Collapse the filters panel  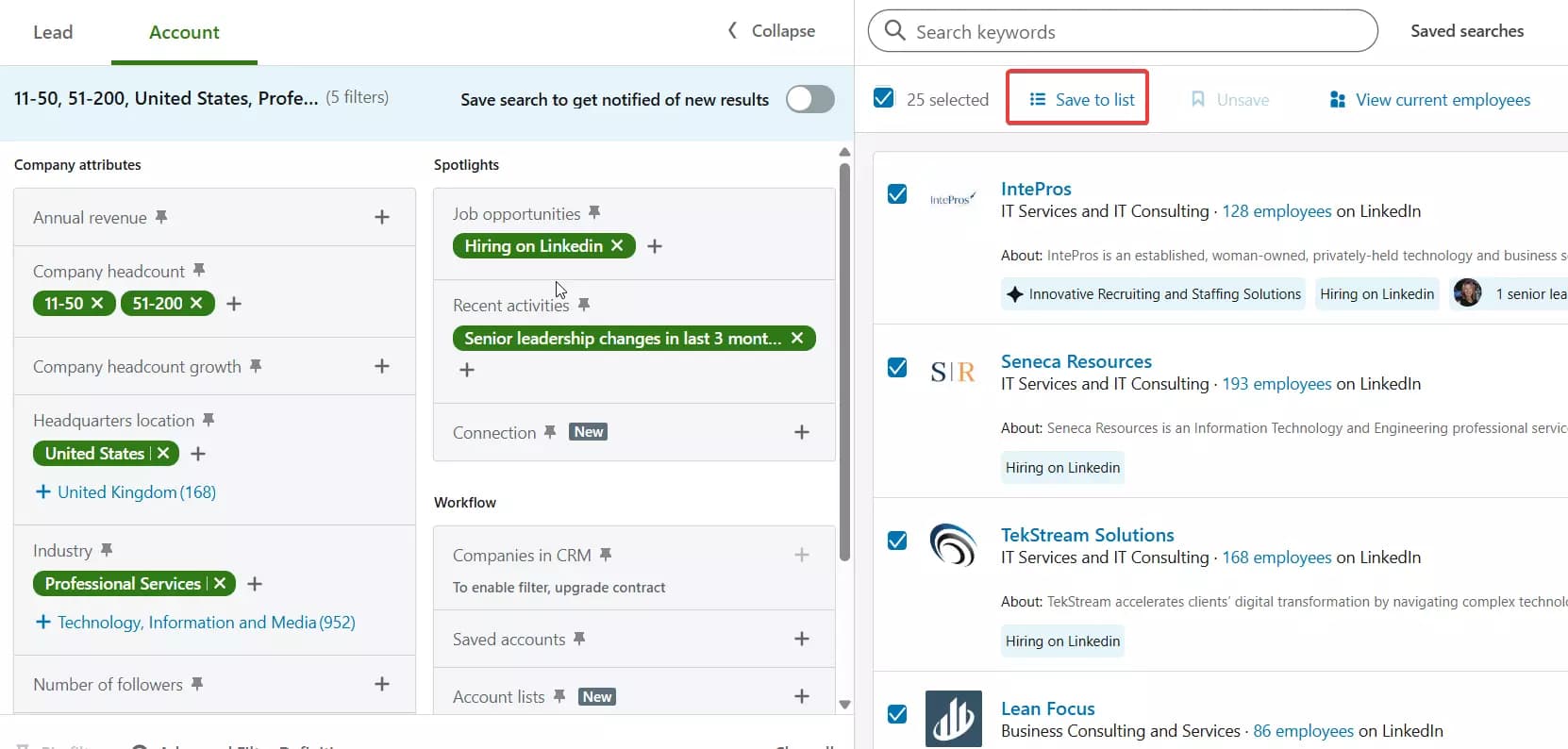pyautogui.click(x=771, y=30)
